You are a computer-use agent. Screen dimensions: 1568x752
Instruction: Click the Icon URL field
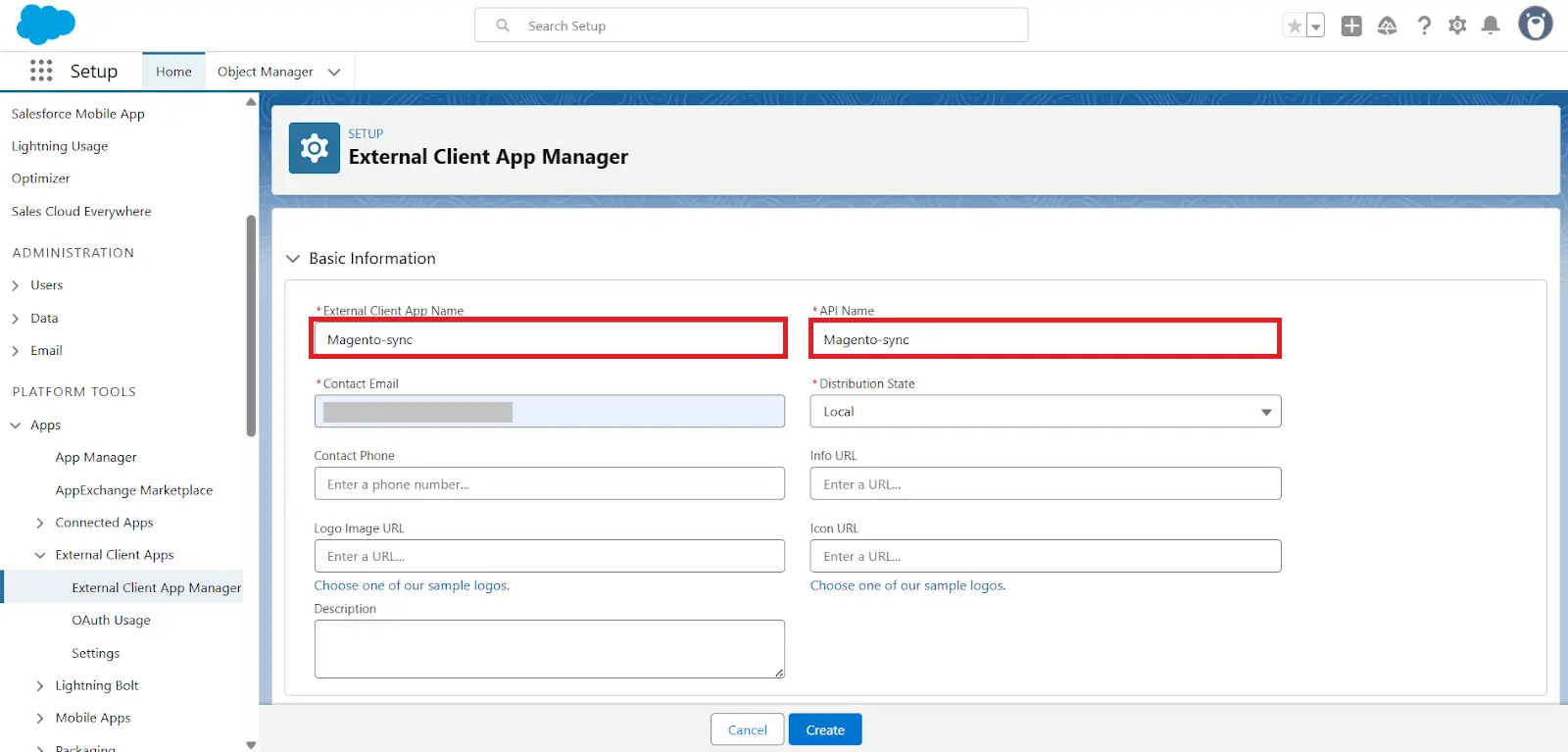pos(1046,556)
